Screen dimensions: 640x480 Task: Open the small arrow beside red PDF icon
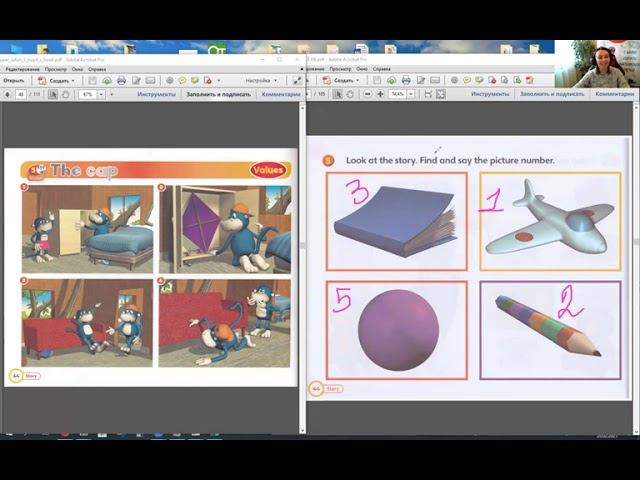click(219, 81)
